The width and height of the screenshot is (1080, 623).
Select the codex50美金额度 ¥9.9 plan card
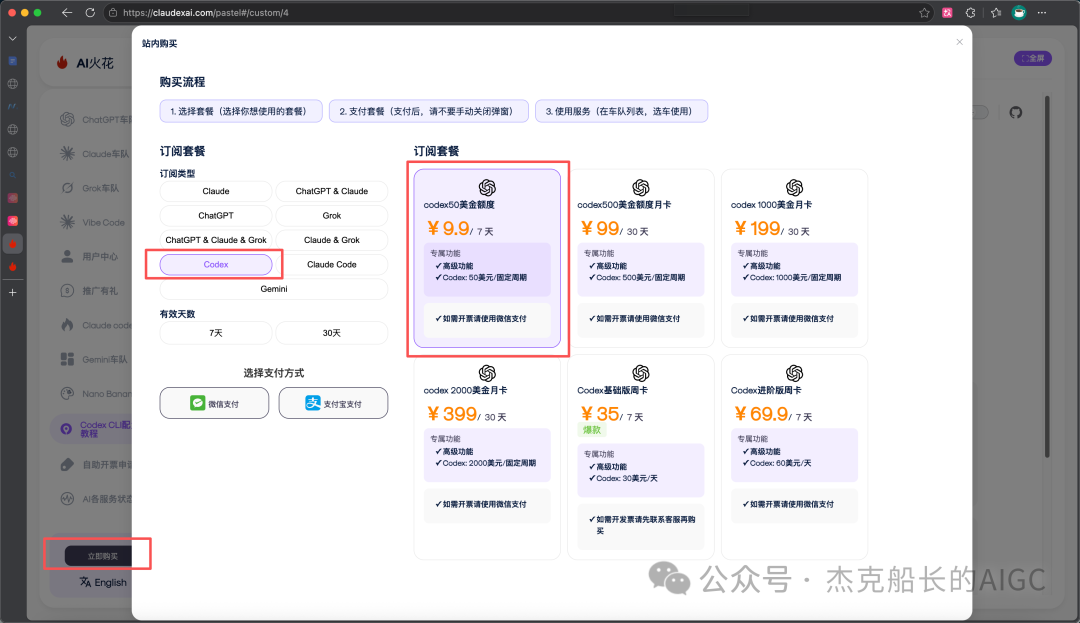coord(487,258)
